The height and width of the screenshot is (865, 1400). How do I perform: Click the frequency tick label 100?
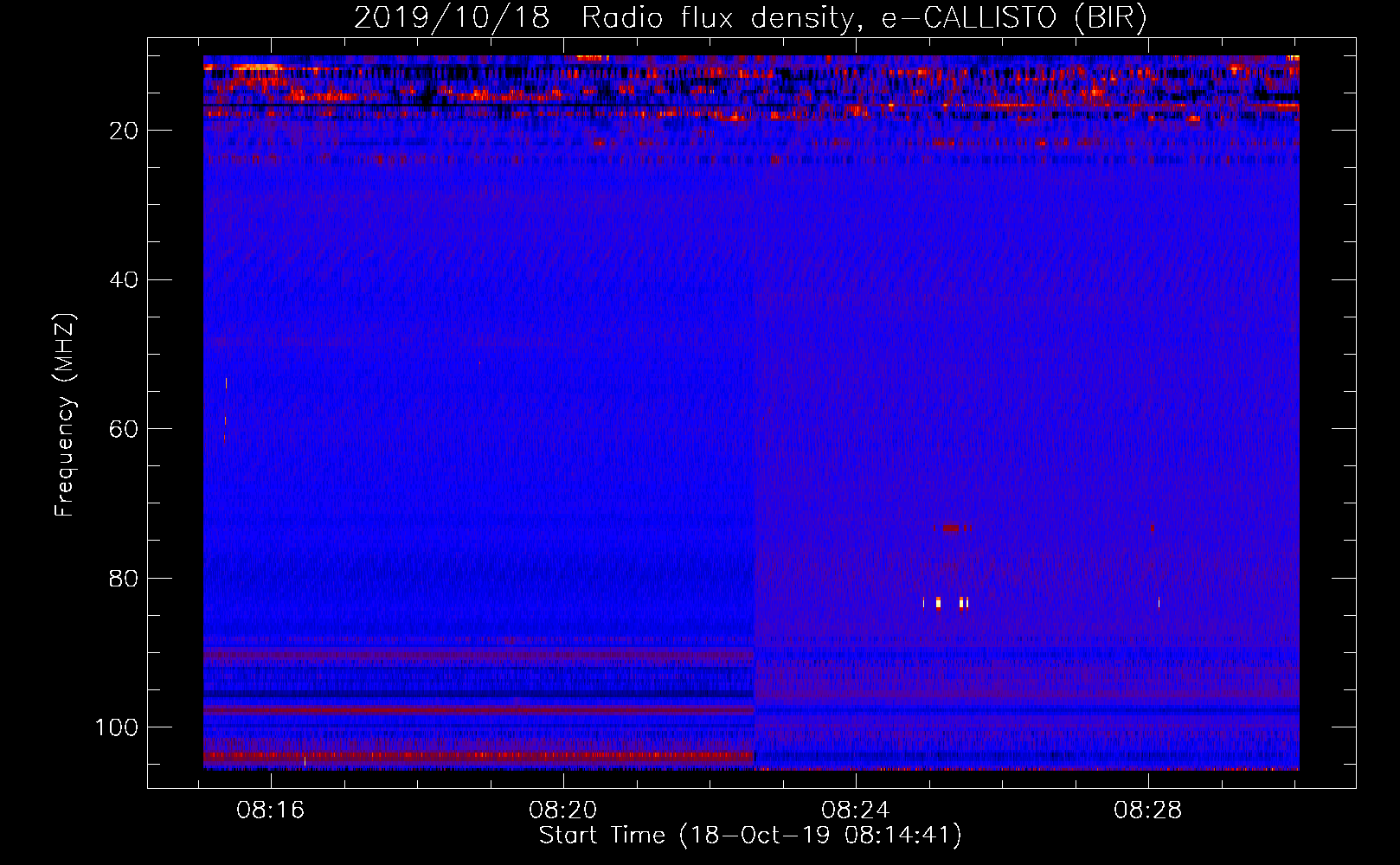(117, 727)
